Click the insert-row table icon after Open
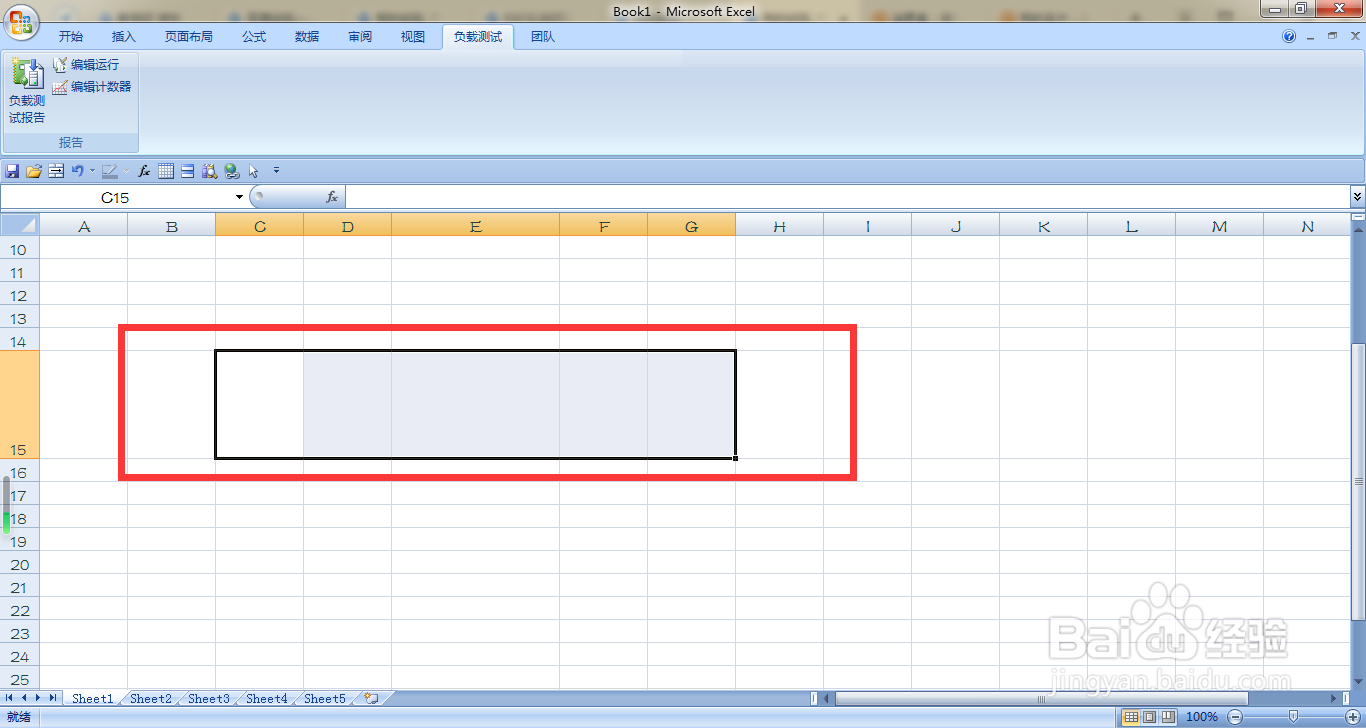 (x=56, y=171)
